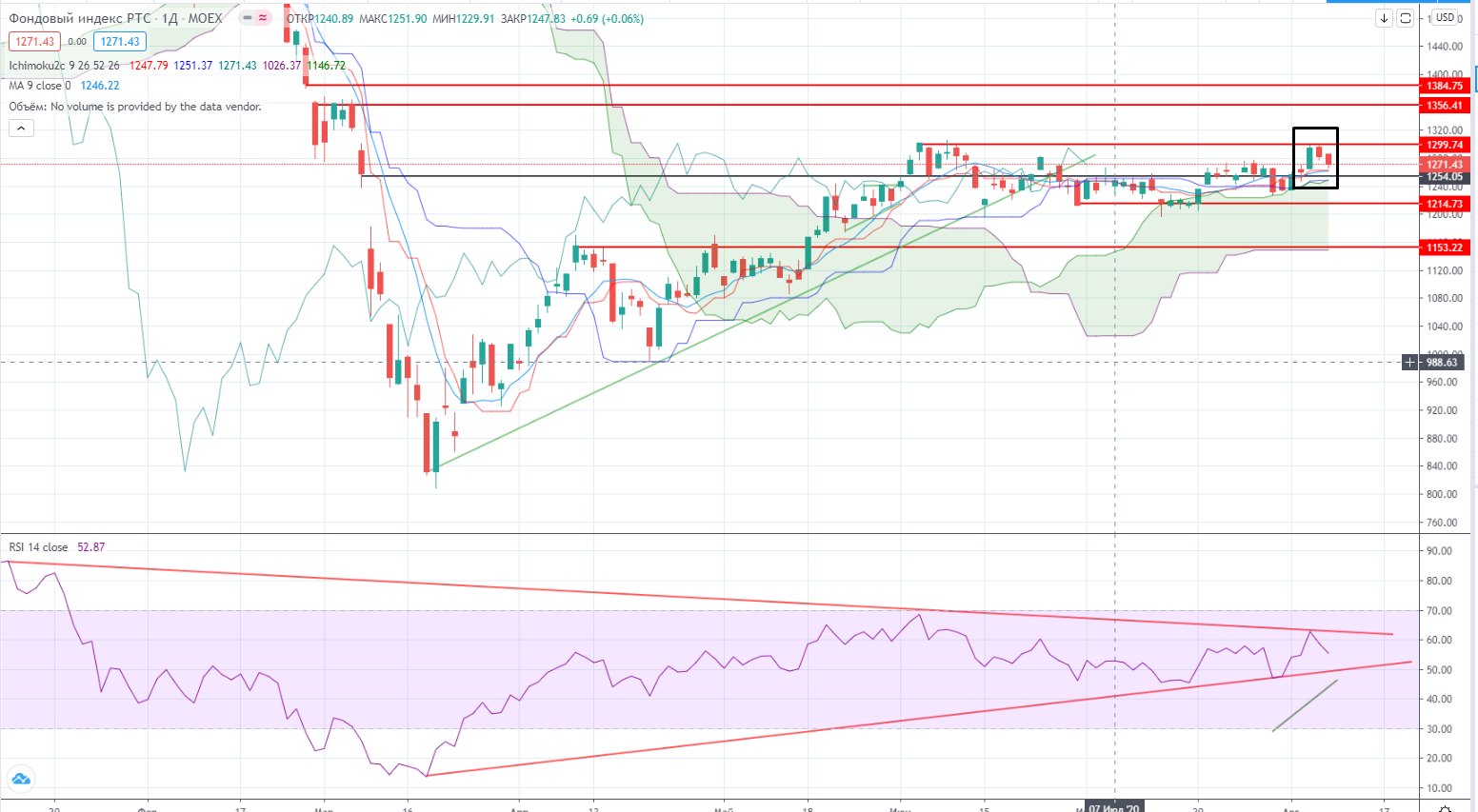Click the blue 1271.43 buy price box
The image size is (1478, 812).
tap(120, 42)
